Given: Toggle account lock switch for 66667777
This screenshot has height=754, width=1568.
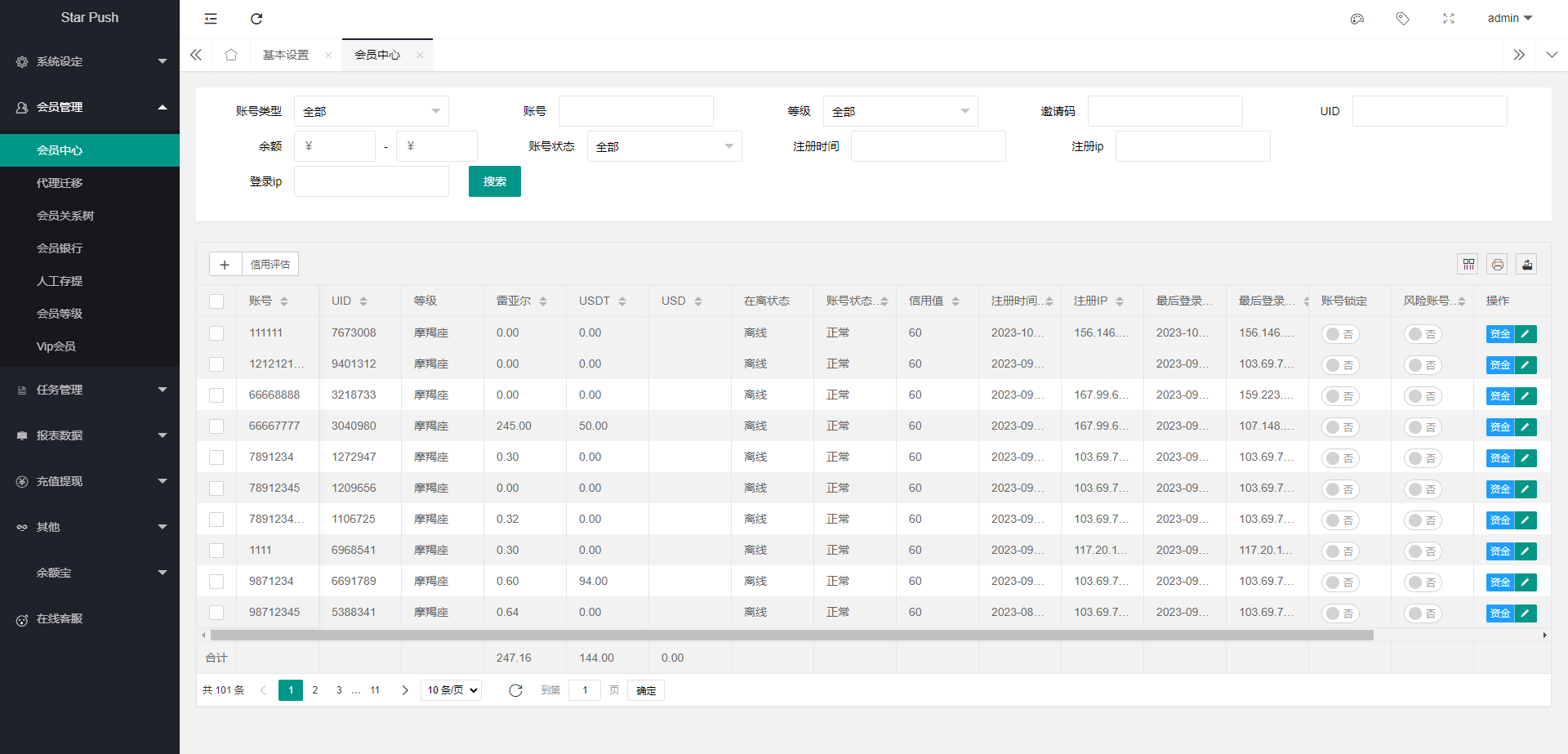Looking at the screenshot, I should click(x=1340, y=427).
